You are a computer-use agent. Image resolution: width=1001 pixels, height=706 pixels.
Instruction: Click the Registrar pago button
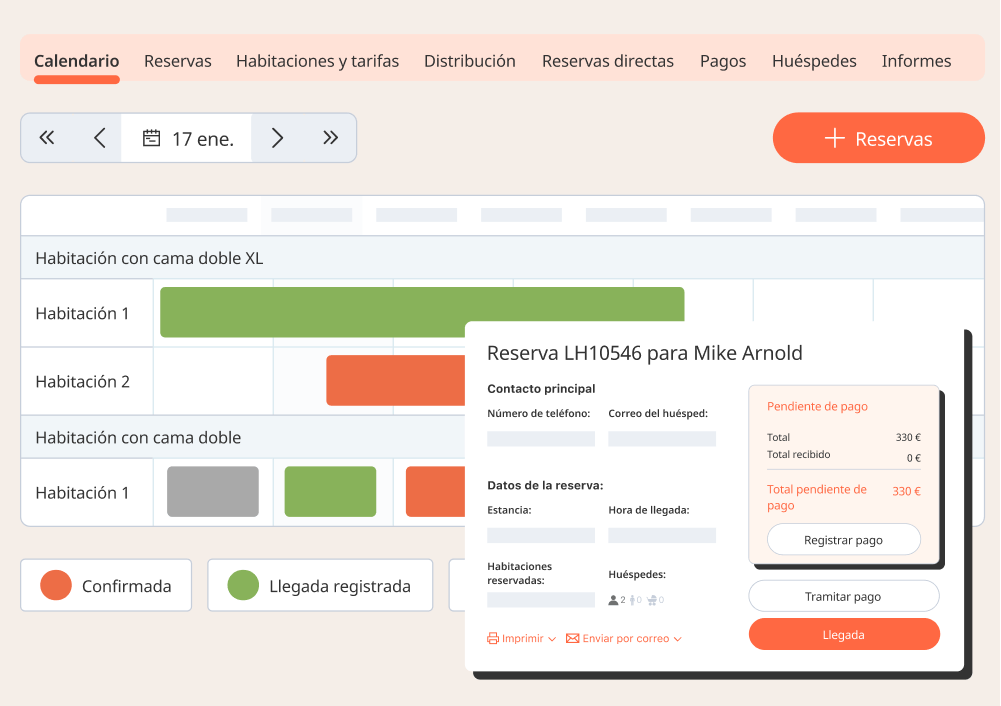pyautogui.click(x=843, y=540)
